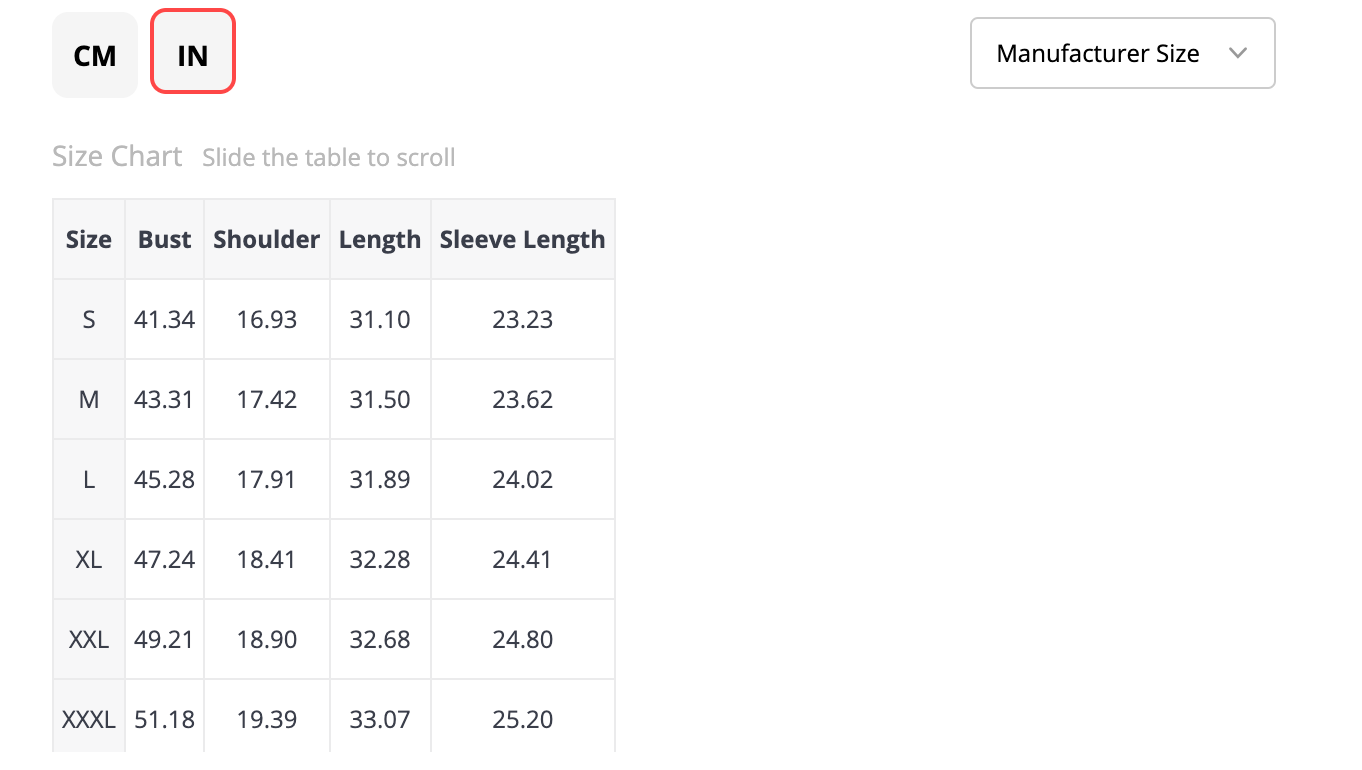Click the Bust column header

165,239
